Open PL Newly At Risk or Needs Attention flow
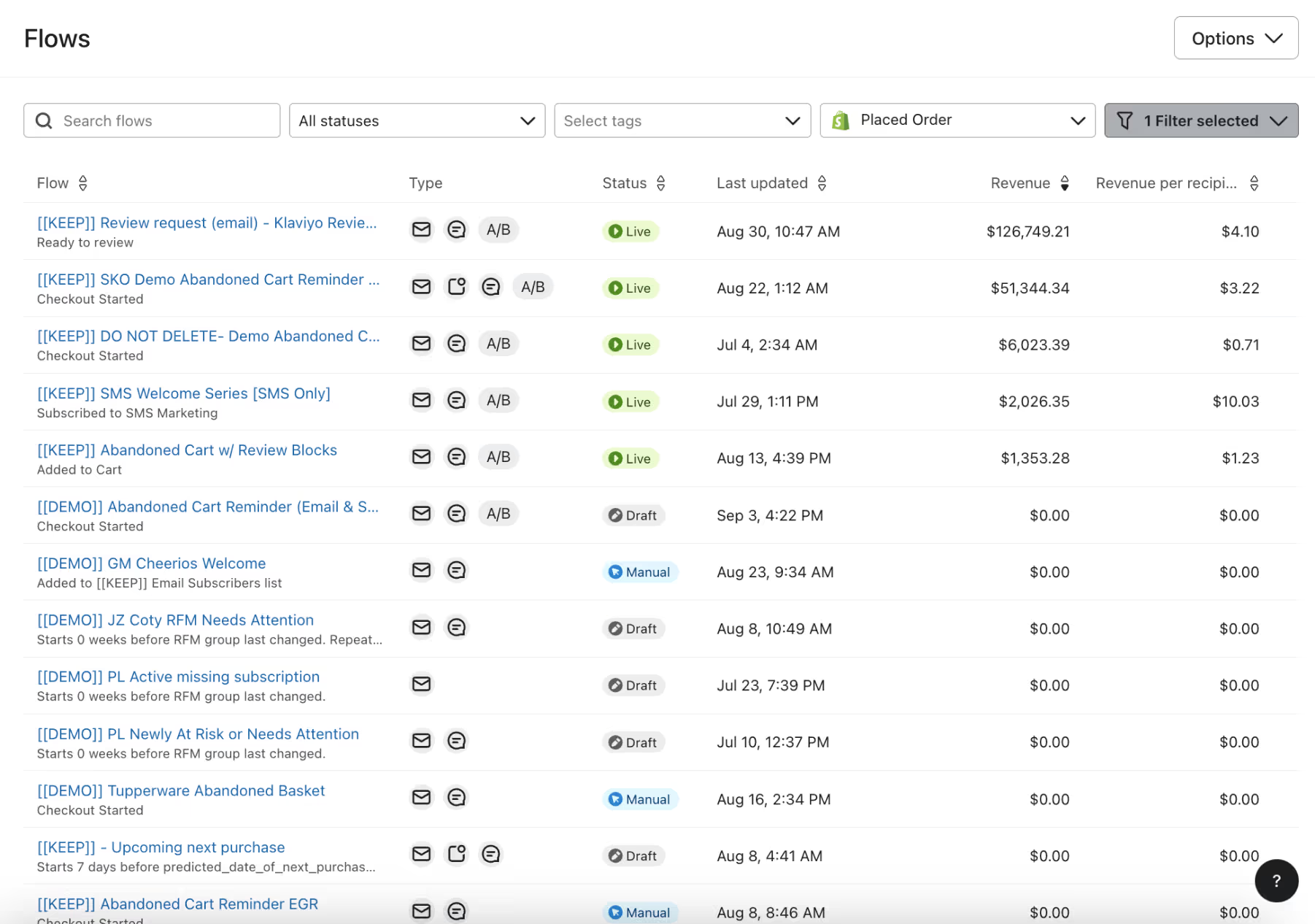 198,734
